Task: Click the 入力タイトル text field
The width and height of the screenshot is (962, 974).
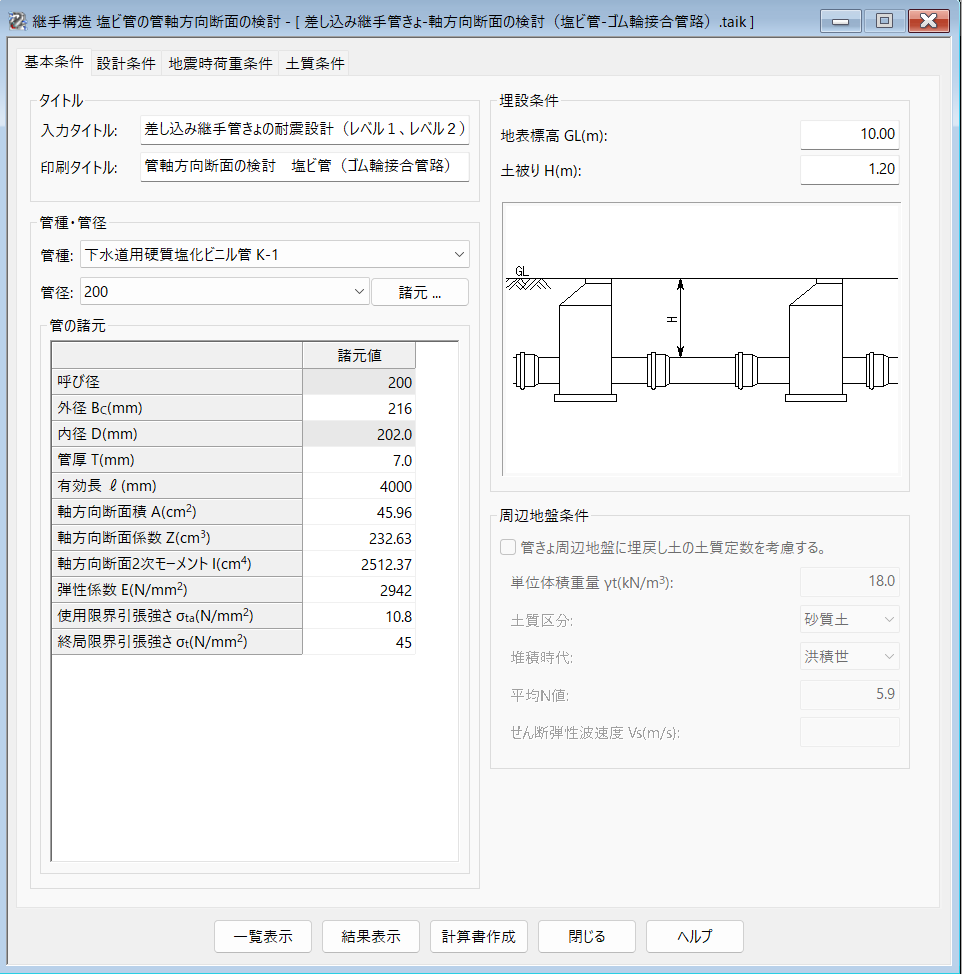Action: tap(304, 129)
